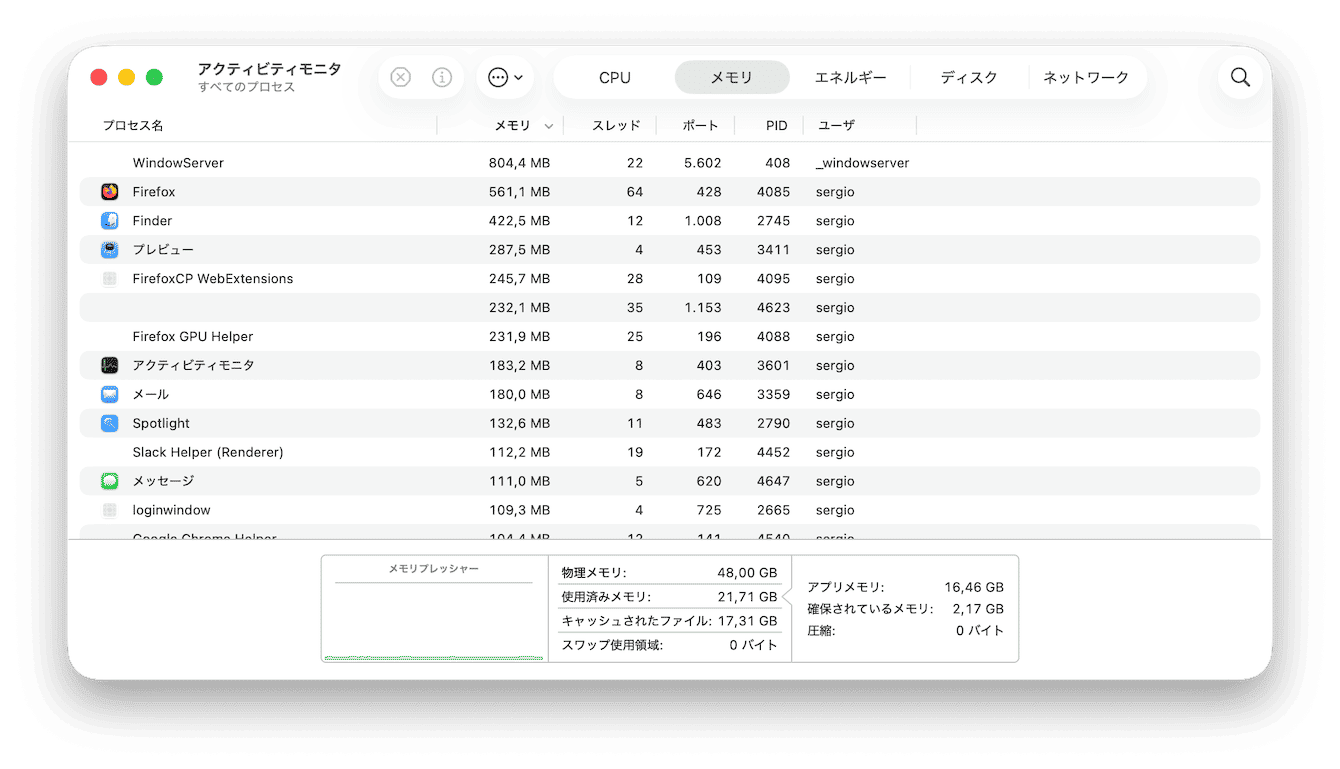The width and height of the screenshot is (1340, 769).
Task: Select the メール process name
Action: 151,395
